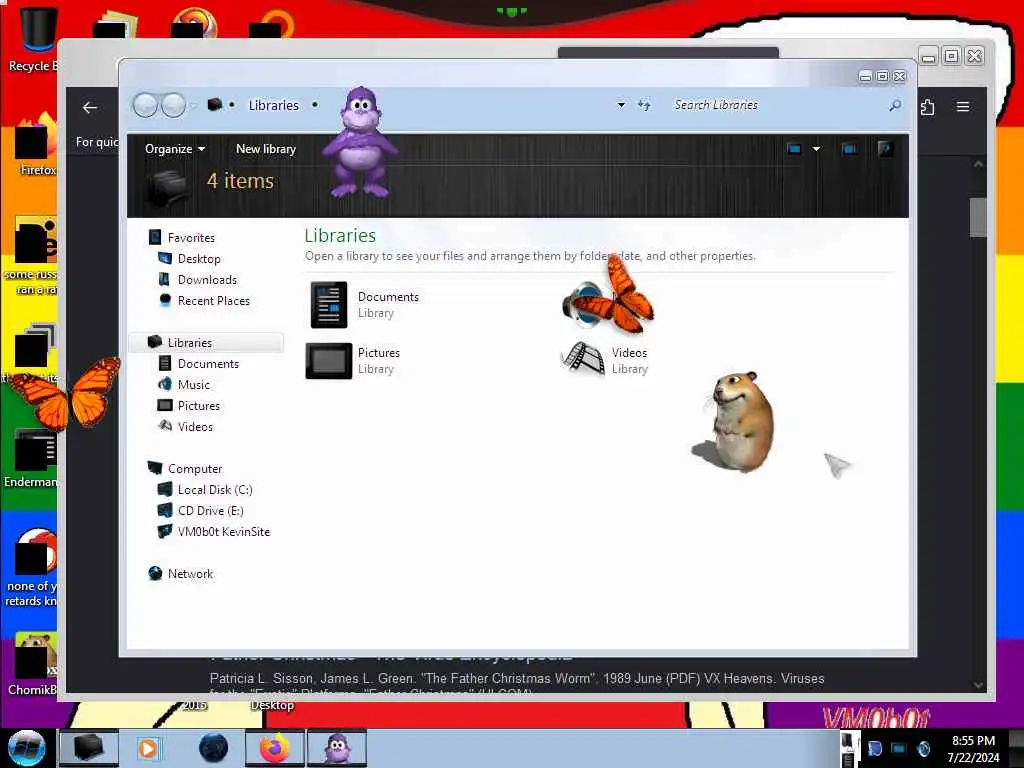Click the action center tray icon
This screenshot has width=1024, height=768.
(874, 748)
